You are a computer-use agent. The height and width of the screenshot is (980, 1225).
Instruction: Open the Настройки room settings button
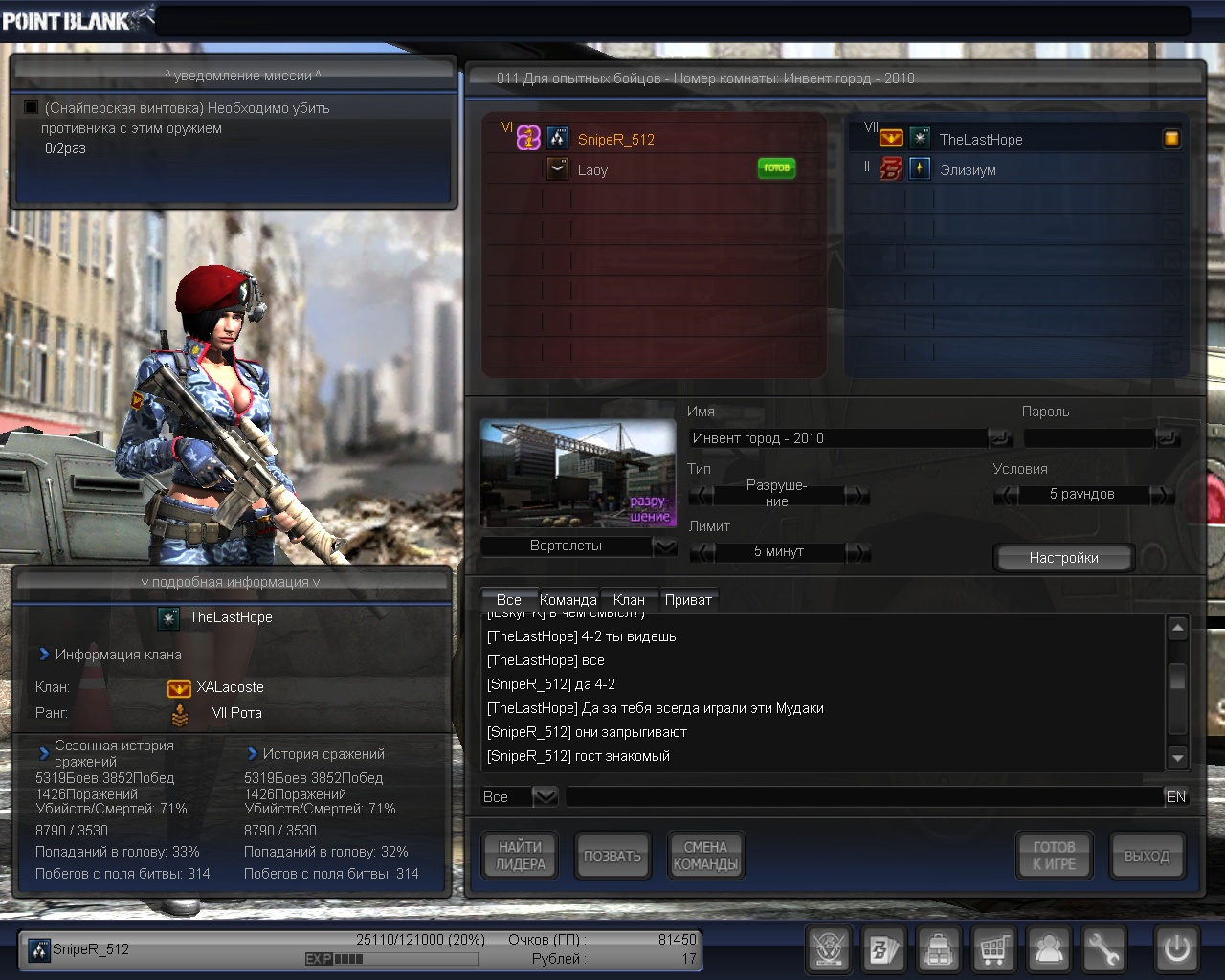1063,558
